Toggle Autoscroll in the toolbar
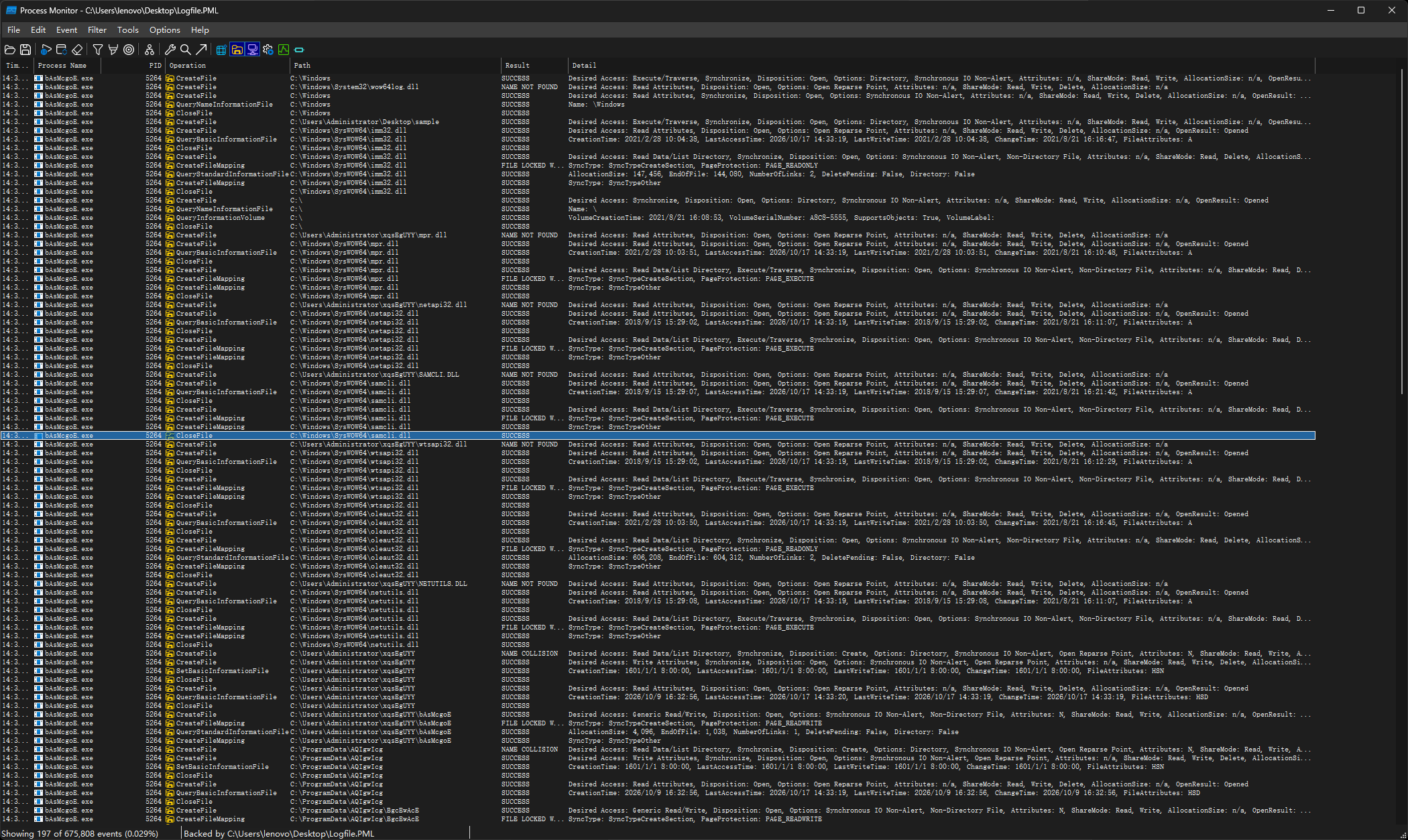This screenshot has width=1408, height=840. tap(62, 50)
